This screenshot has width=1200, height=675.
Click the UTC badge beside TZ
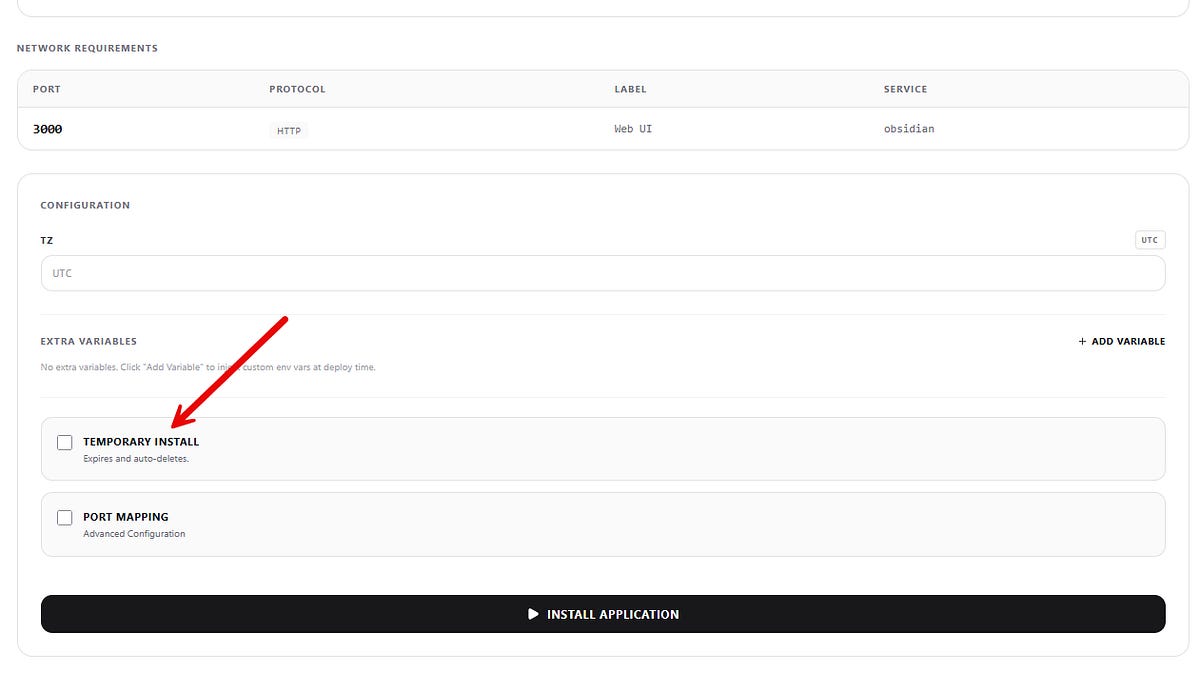coord(1150,240)
